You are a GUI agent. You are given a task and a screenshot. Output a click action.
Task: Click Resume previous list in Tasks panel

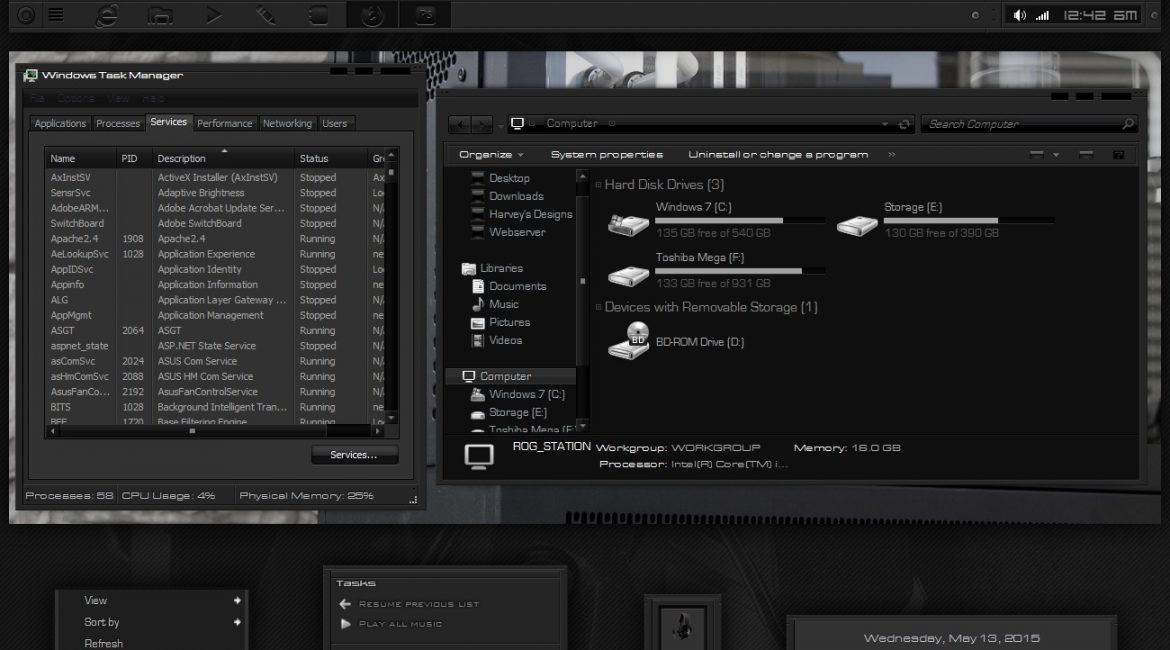(x=419, y=604)
